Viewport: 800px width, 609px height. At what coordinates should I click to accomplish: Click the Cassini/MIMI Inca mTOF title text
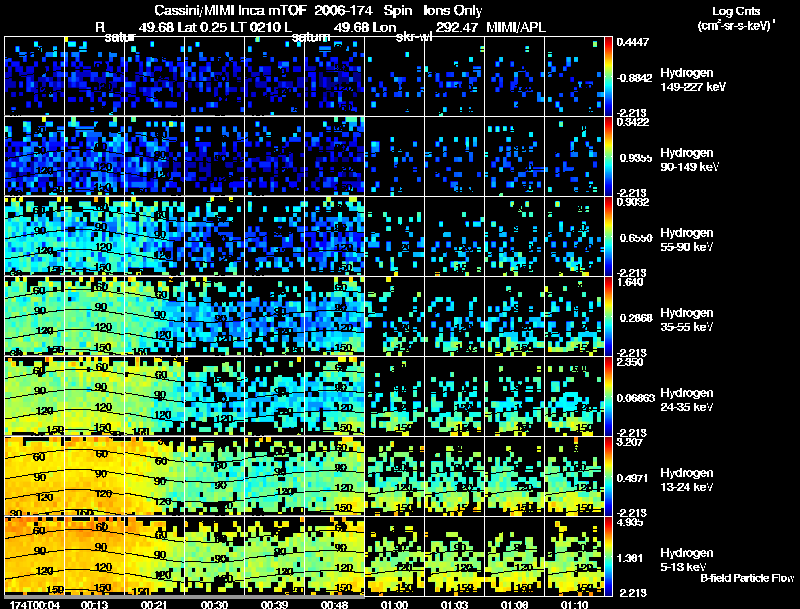click(x=230, y=10)
